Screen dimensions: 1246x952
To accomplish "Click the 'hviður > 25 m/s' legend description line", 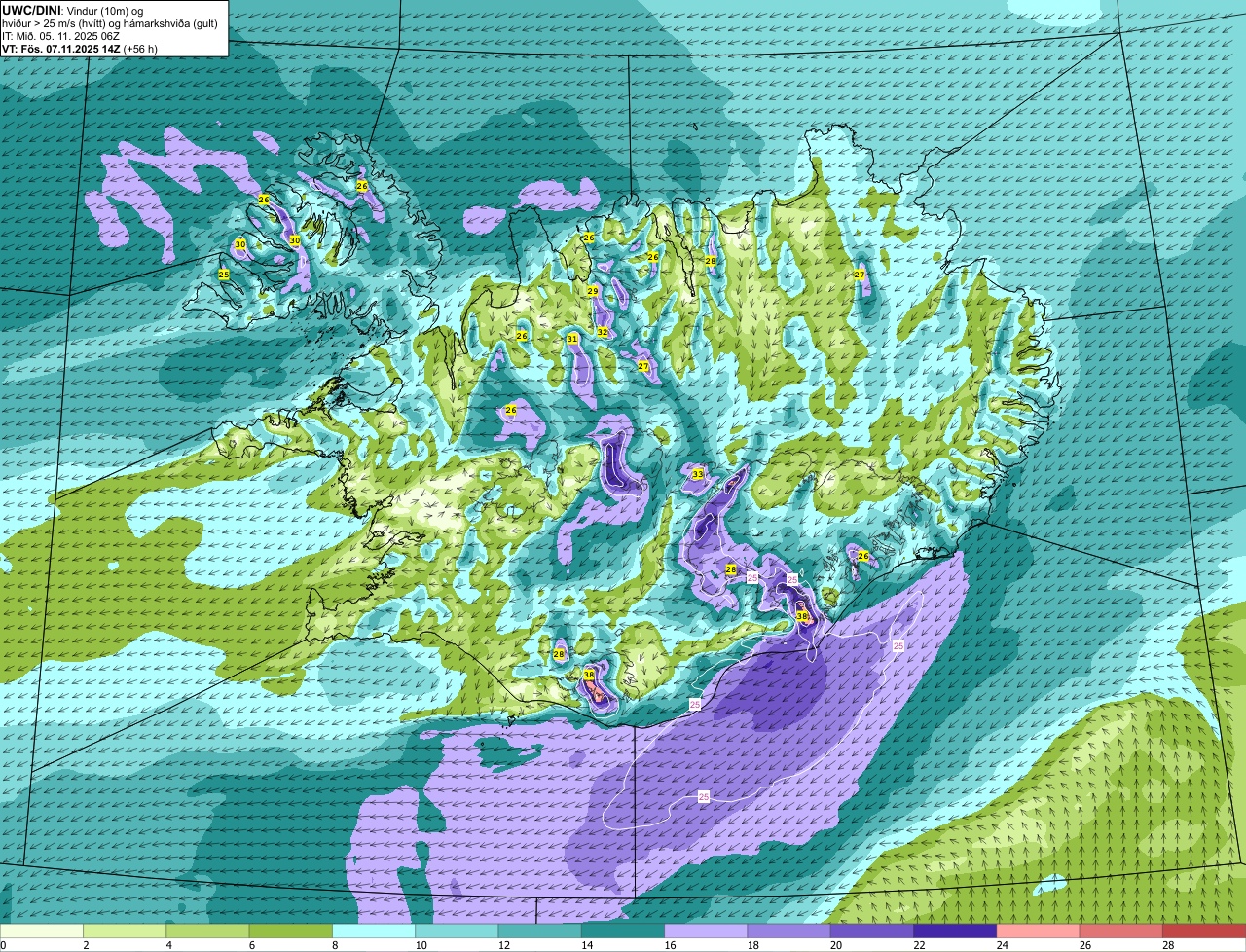I will (109, 22).
